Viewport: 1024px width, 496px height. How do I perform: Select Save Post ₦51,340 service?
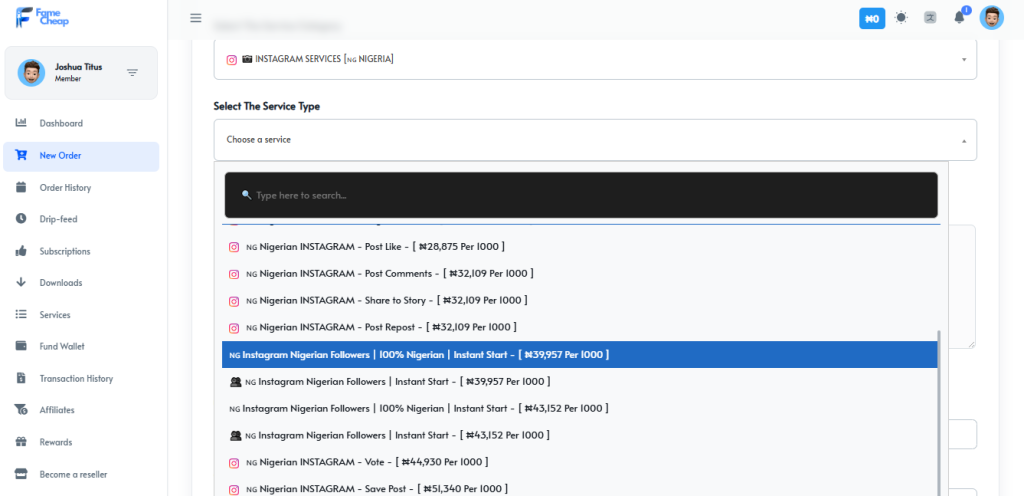coord(580,489)
